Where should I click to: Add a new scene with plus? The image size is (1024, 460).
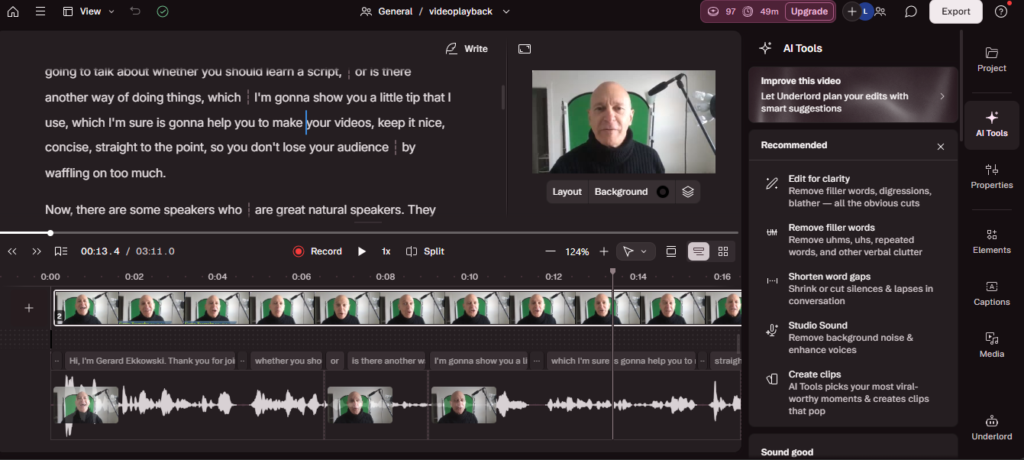[29, 308]
